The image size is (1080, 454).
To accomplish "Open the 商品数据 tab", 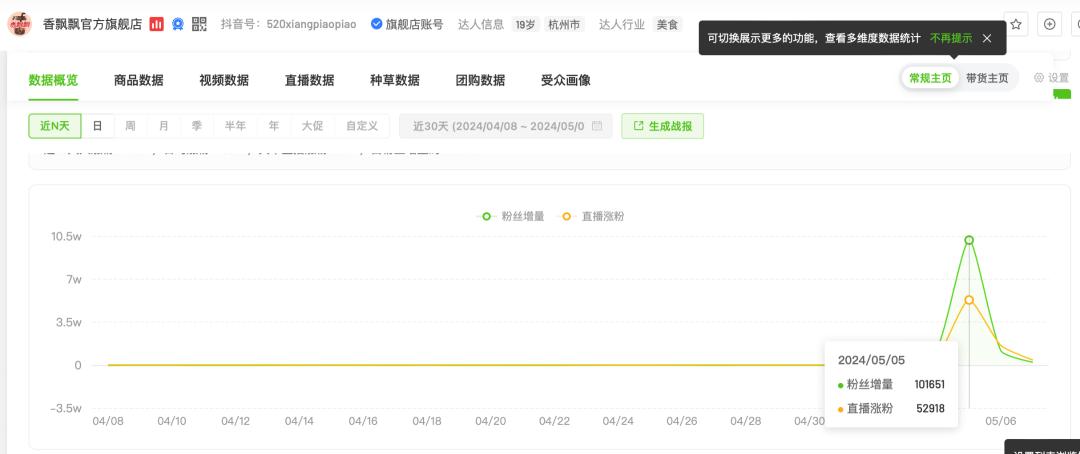I will click(x=138, y=80).
